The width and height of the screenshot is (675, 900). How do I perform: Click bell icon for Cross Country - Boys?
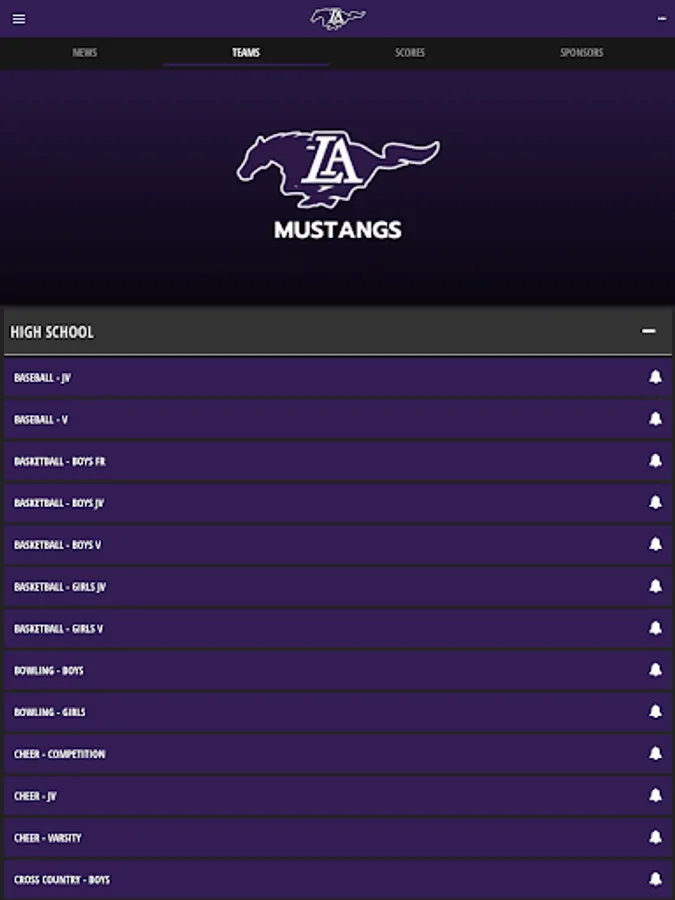(655, 879)
